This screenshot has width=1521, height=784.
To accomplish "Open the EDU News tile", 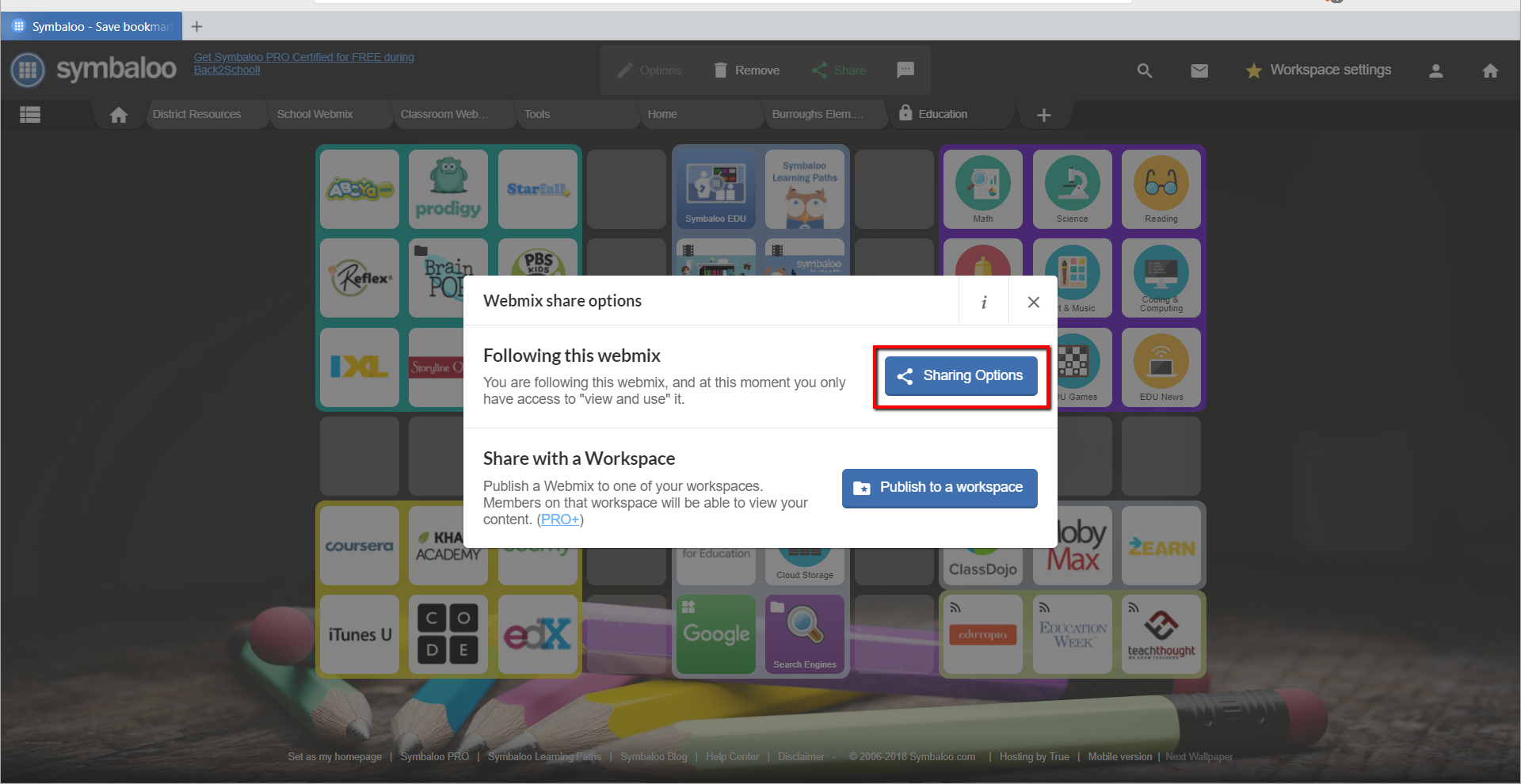I will [1161, 367].
